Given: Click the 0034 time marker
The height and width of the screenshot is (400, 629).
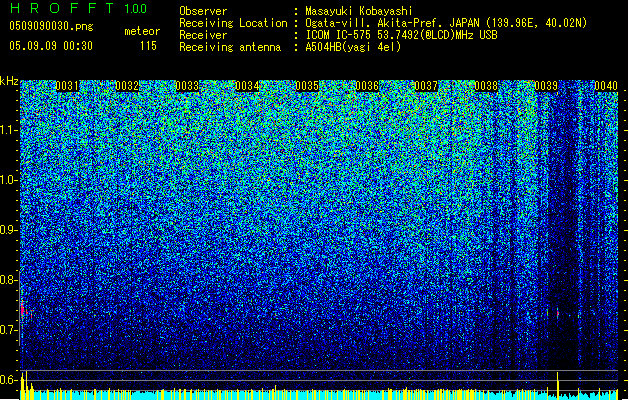Looking at the screenshot, I should click(x=247, y=86).
